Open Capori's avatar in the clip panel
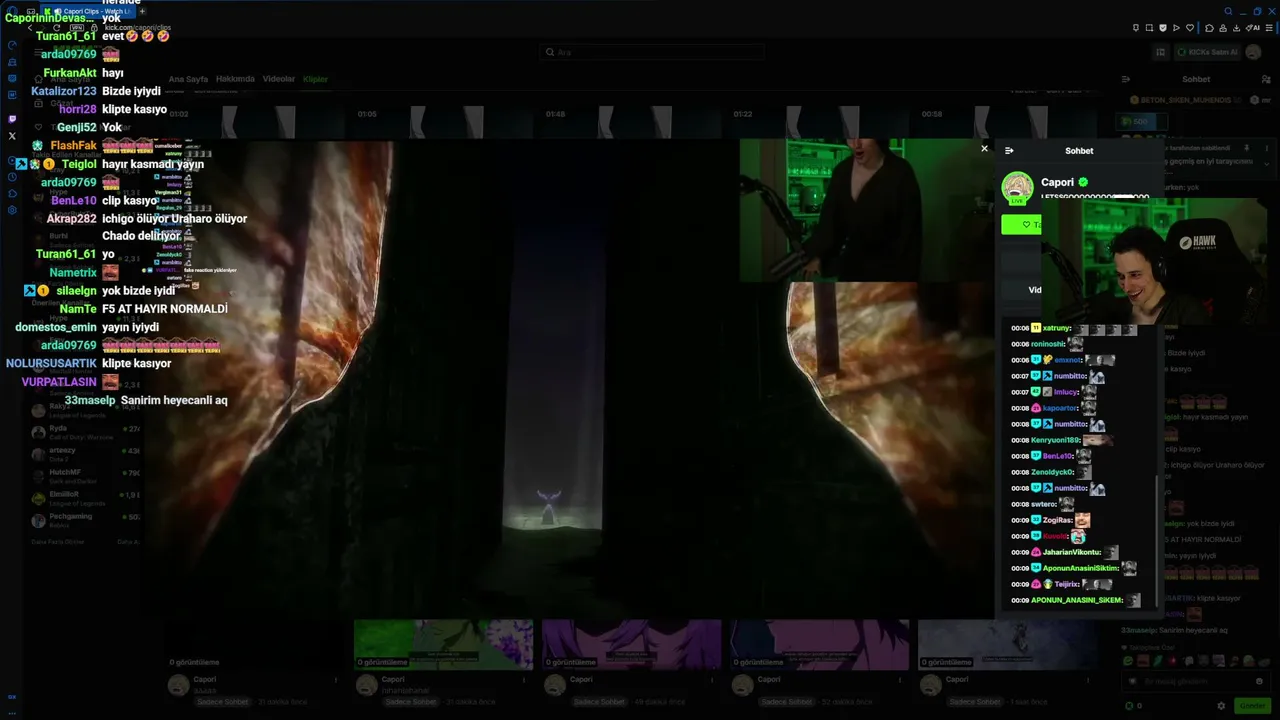1280x720 pixels. (1018, 188)
